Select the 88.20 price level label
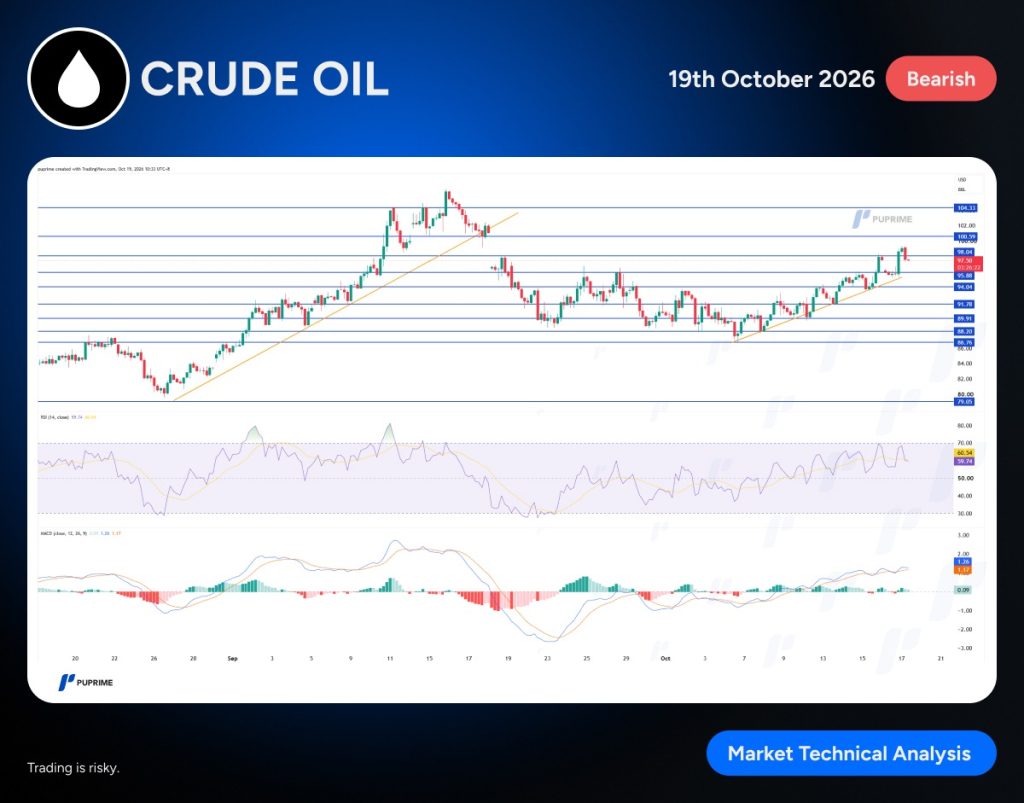 [964, 332]
